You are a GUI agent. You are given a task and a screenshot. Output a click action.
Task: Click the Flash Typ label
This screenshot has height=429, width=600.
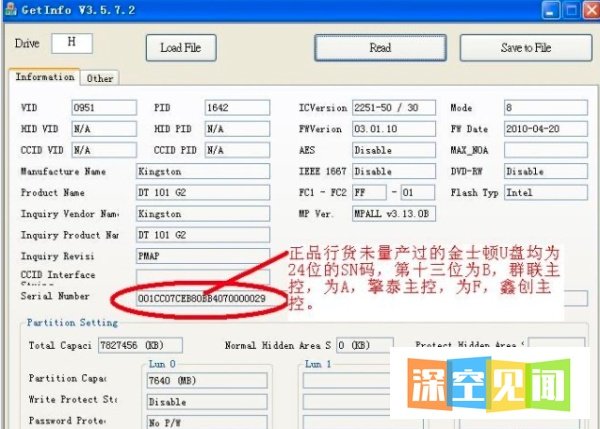pyautogui.click(x=474, y=192)
